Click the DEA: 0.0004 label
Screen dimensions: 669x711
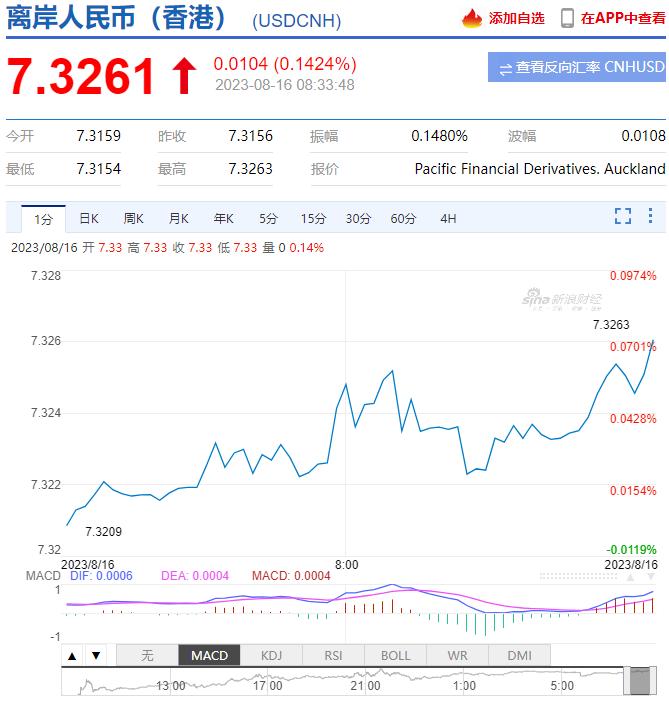click(x=195, y=576)
